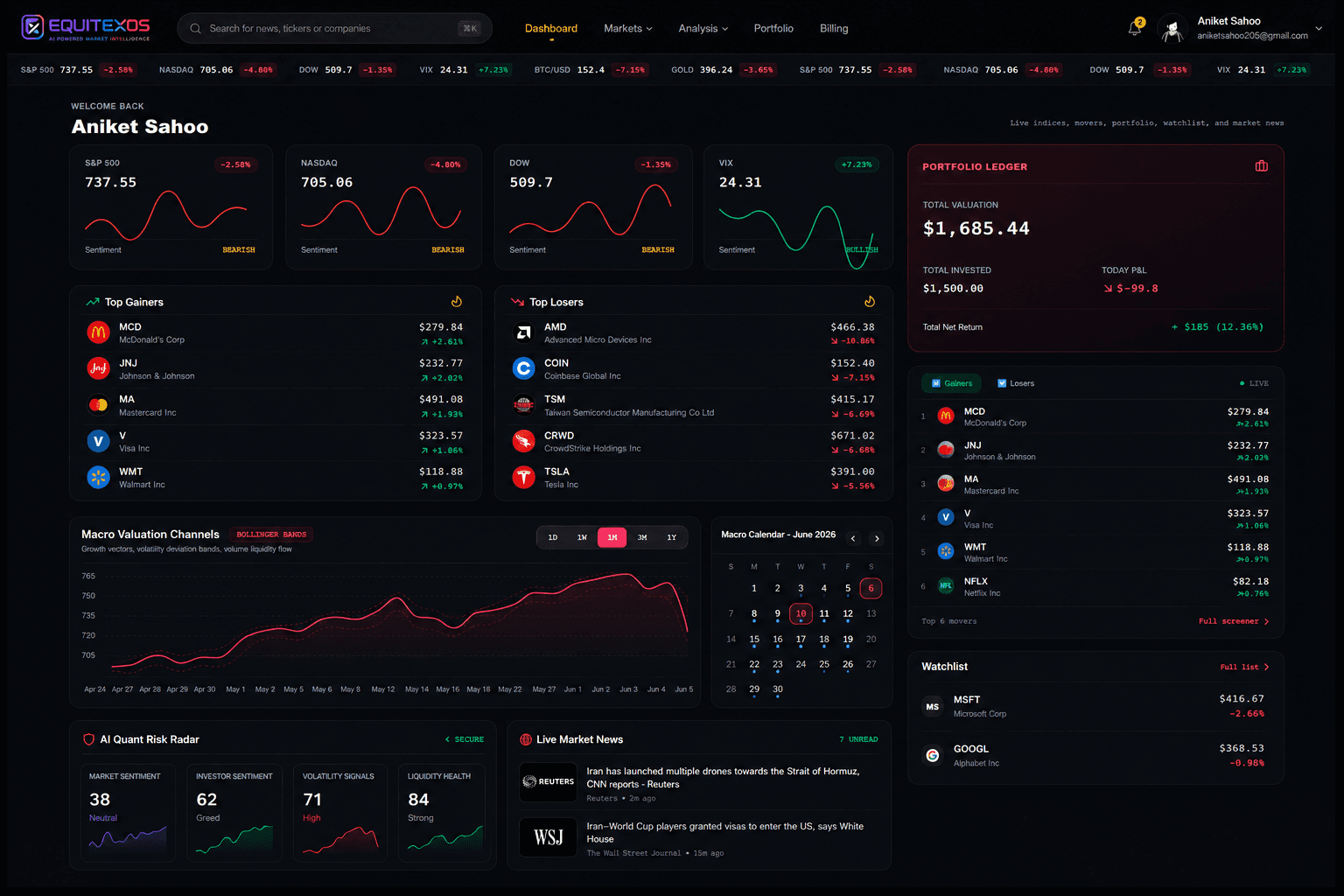Click the Visa logo in Top Gainers
This screenshot has width=1344, height=896.
(98, 441)
